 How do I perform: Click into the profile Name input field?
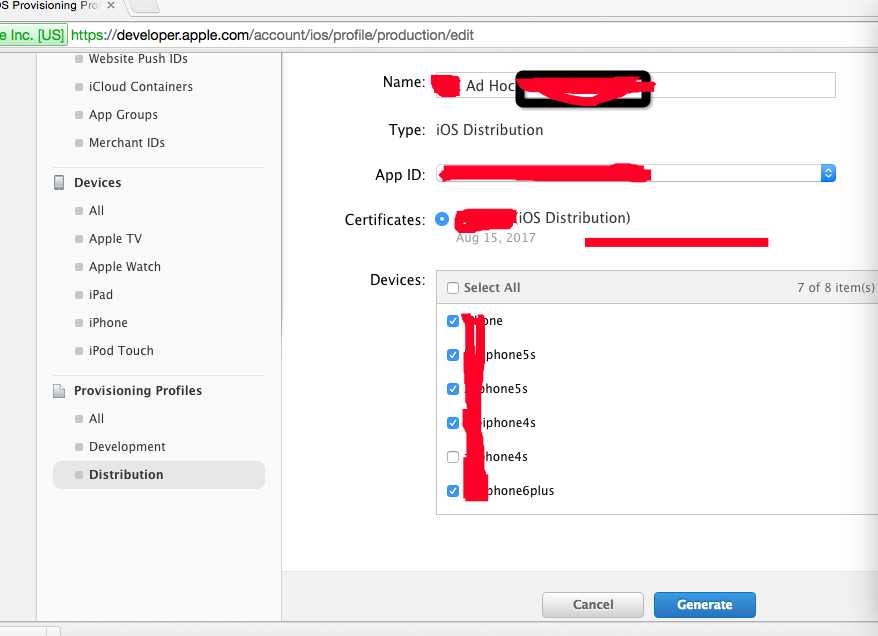coord(636,85)
